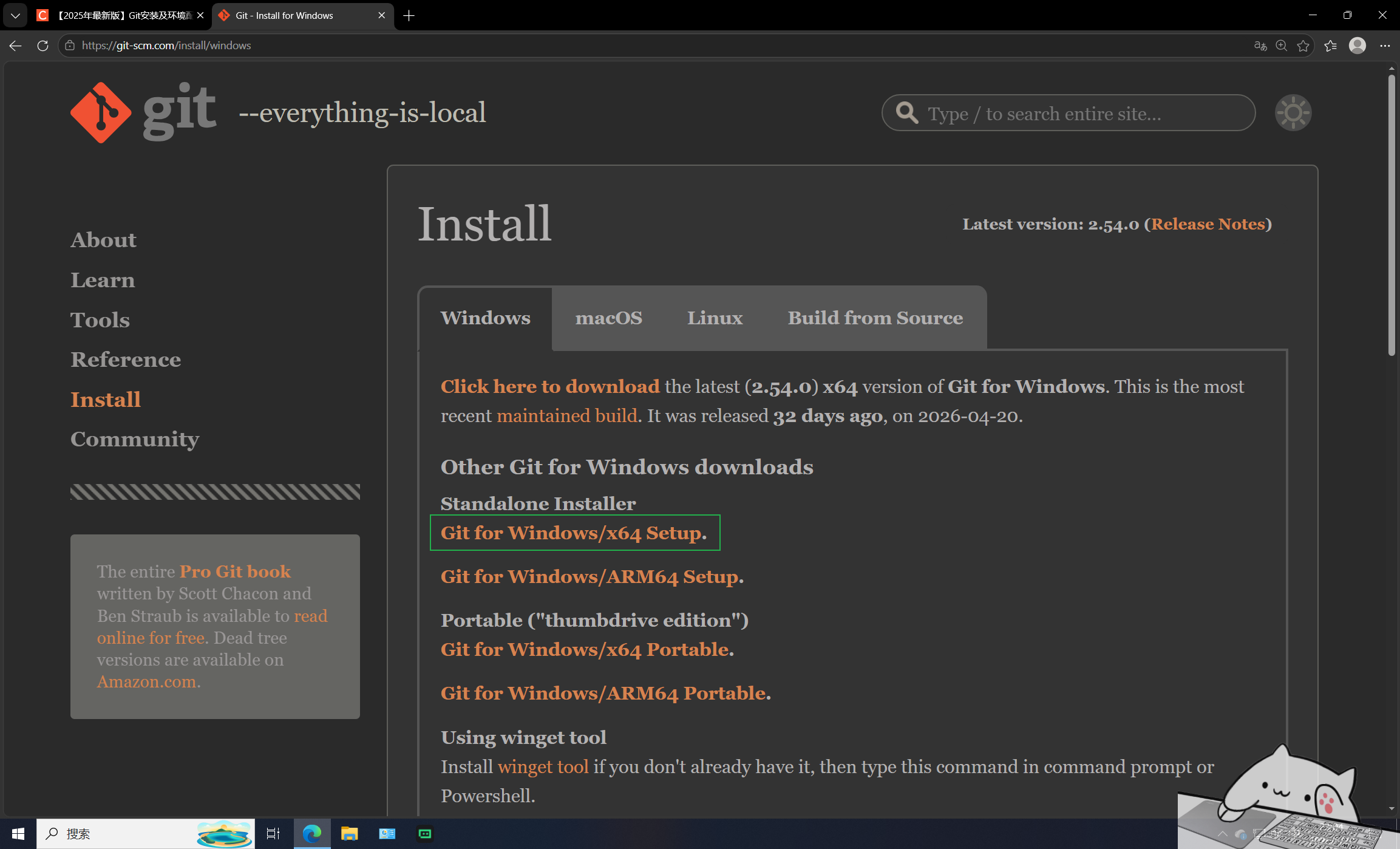This screenshot has height=849, width=1400.
Task: Focus the site search input field
Action: pyautogui.click(x=1069, y=113)
